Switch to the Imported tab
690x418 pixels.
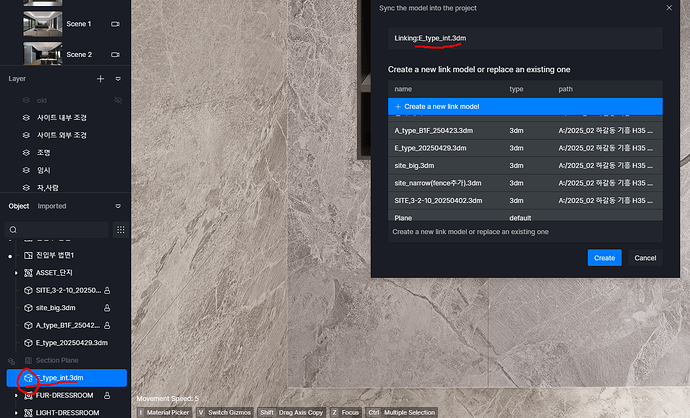(x=52, y=206)
